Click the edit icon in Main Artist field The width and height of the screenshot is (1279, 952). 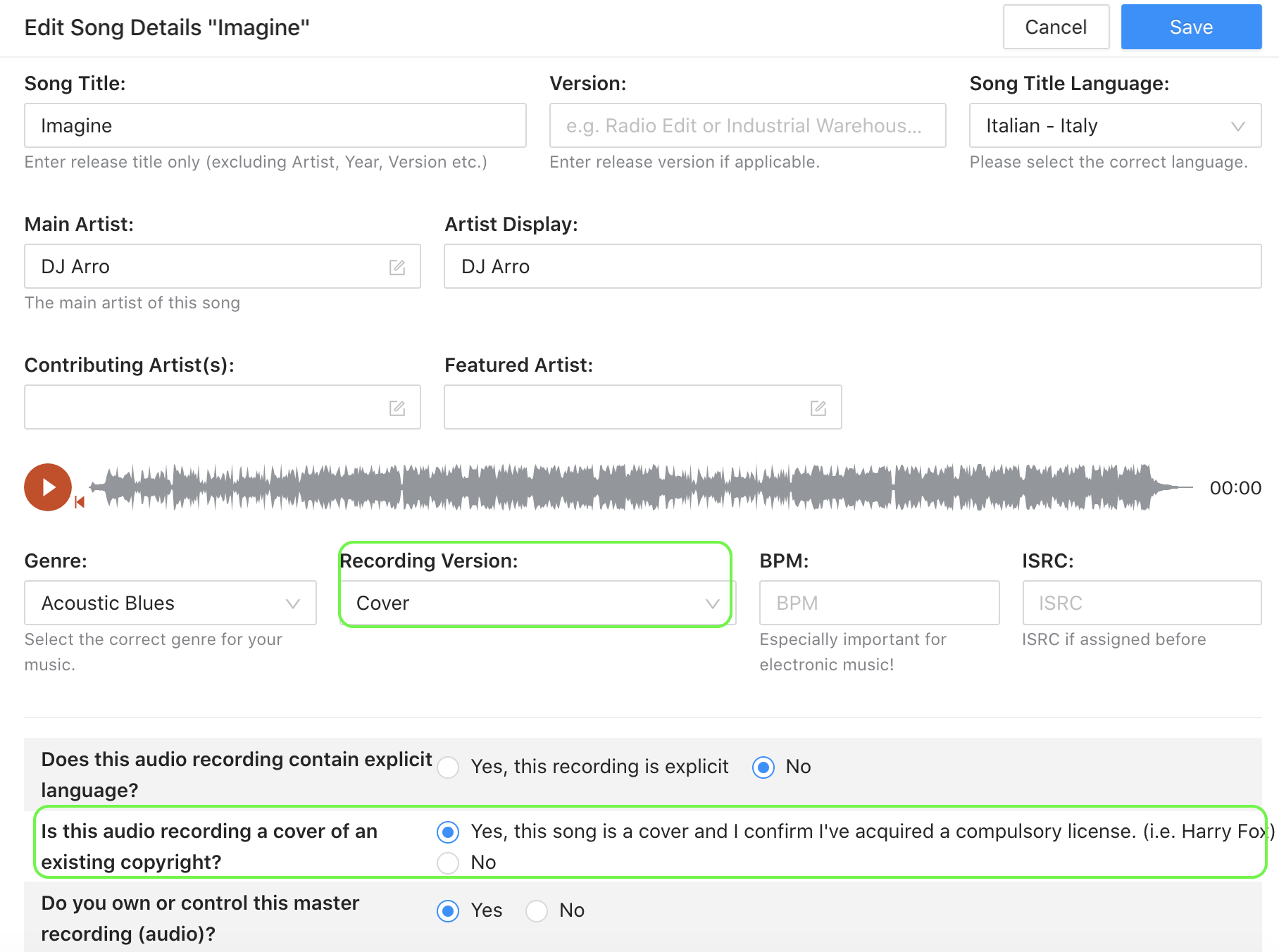click(397, 267)
